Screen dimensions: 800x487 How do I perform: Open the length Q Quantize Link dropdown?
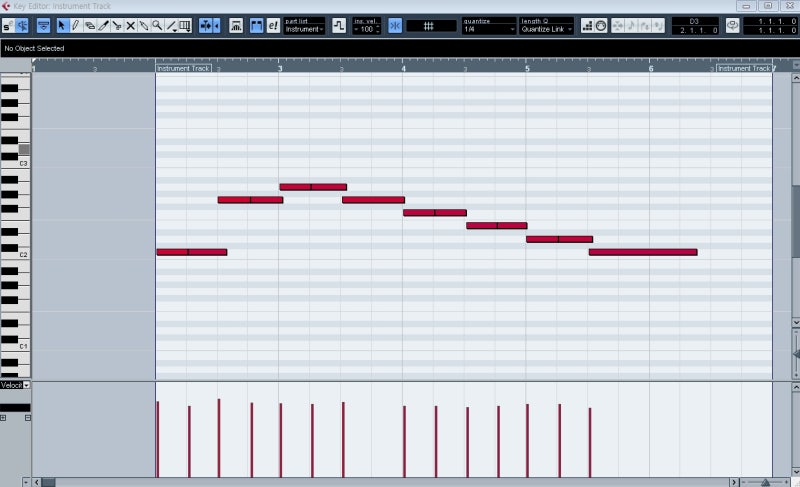[x=546, y=30]
